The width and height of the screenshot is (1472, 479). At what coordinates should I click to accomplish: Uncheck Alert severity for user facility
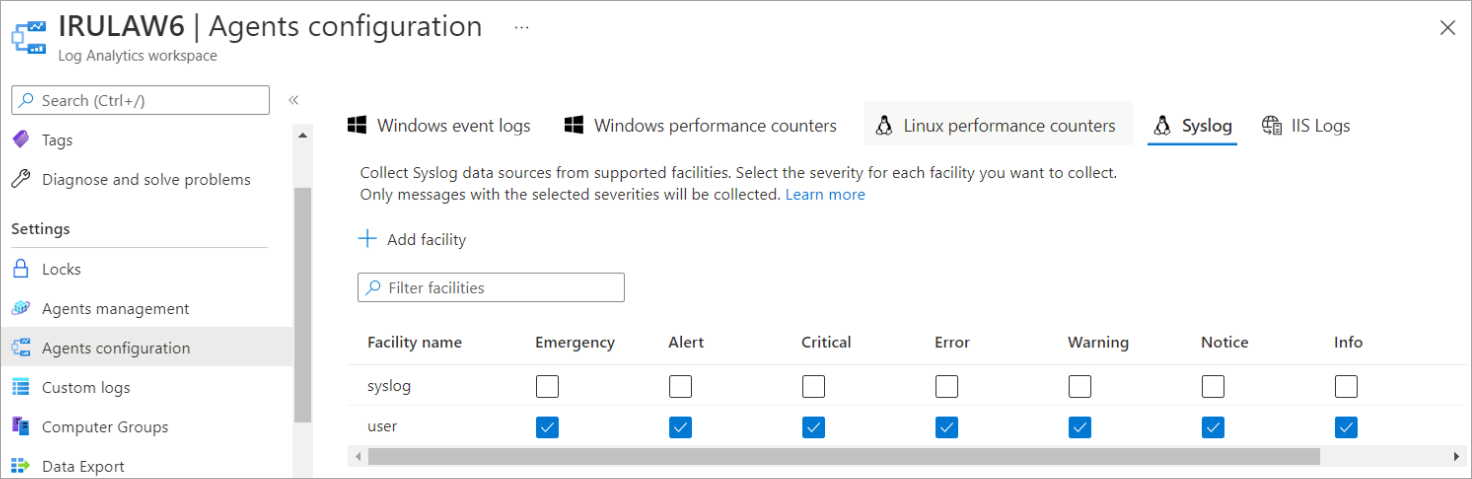(680, 427)
